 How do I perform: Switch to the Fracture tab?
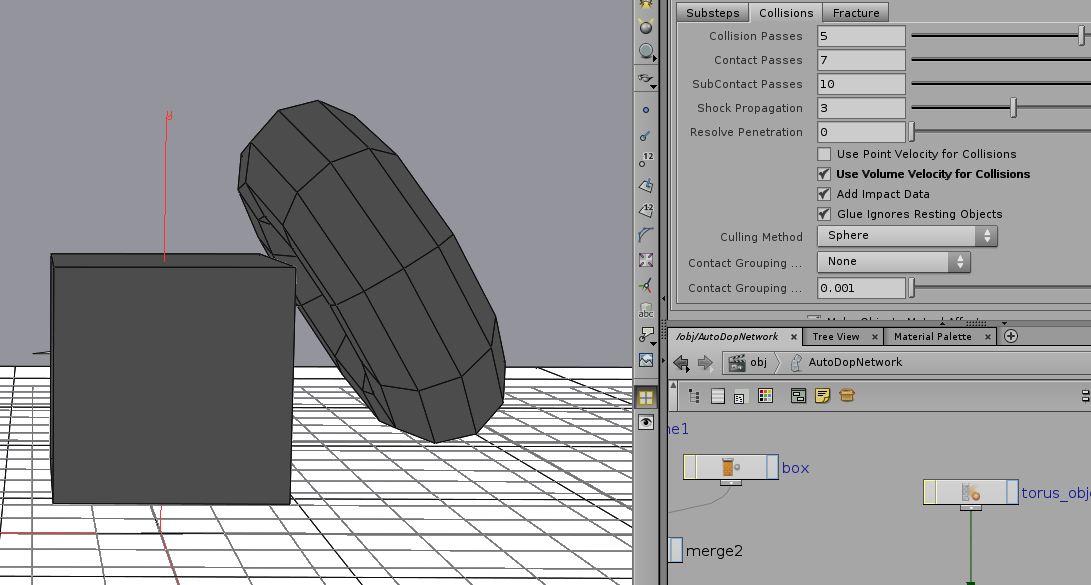point(856,13)
